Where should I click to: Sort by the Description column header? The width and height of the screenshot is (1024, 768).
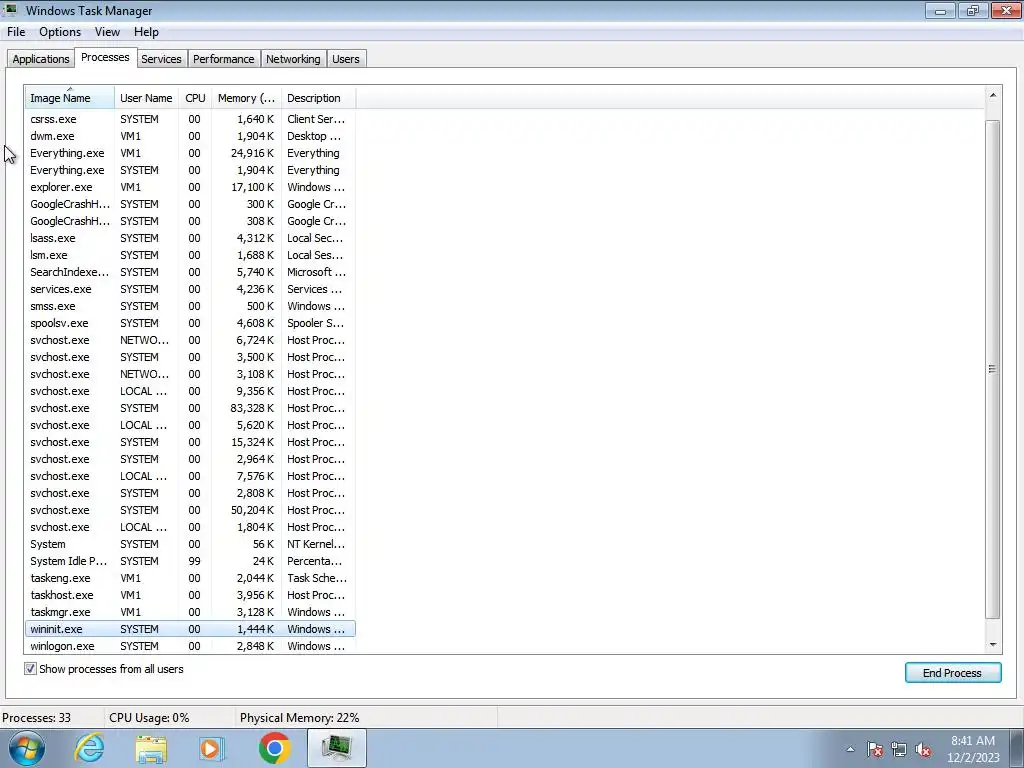318,98
